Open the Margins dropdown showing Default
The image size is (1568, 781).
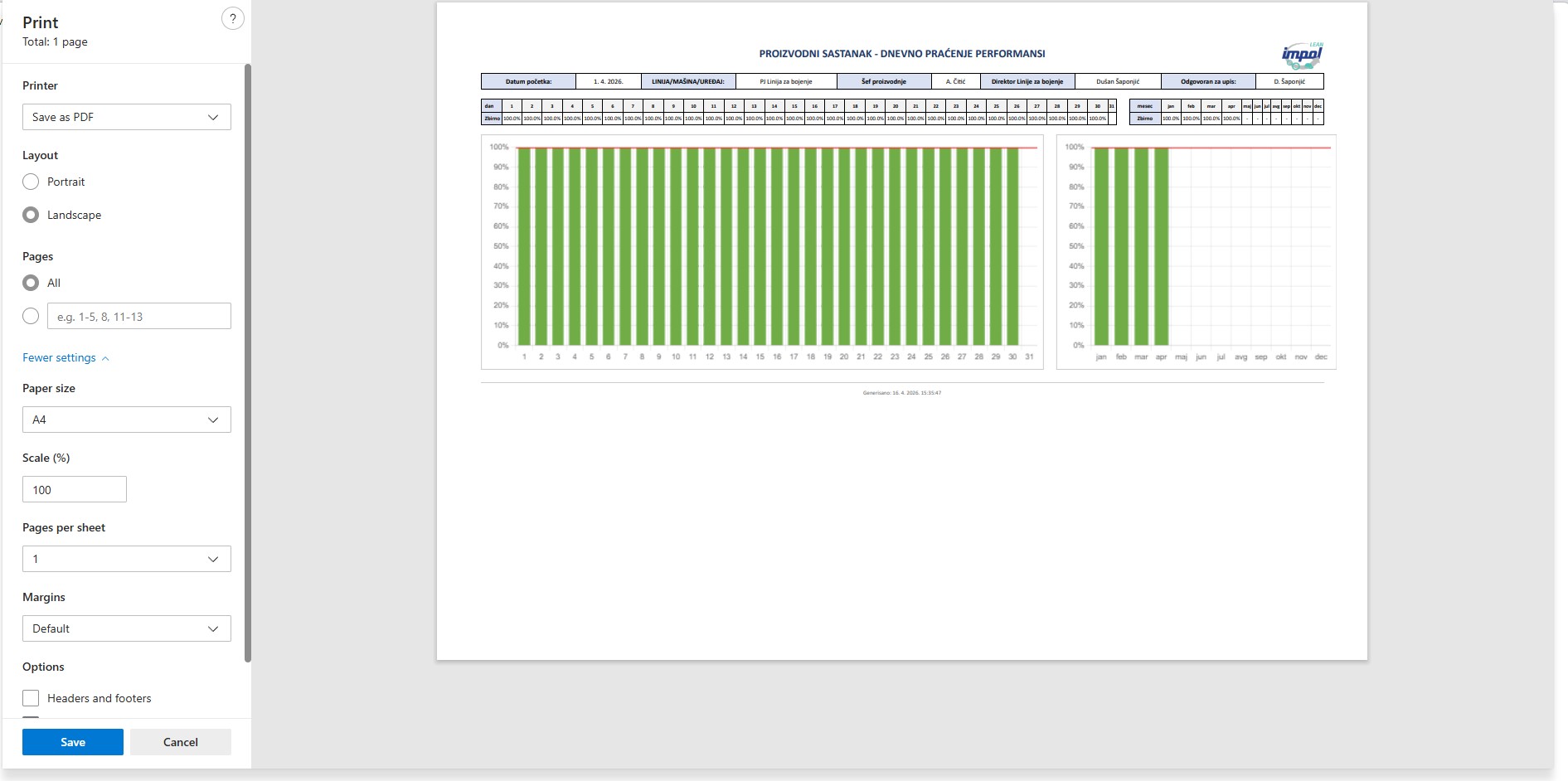pyautogui.click(x=126, y=628)
